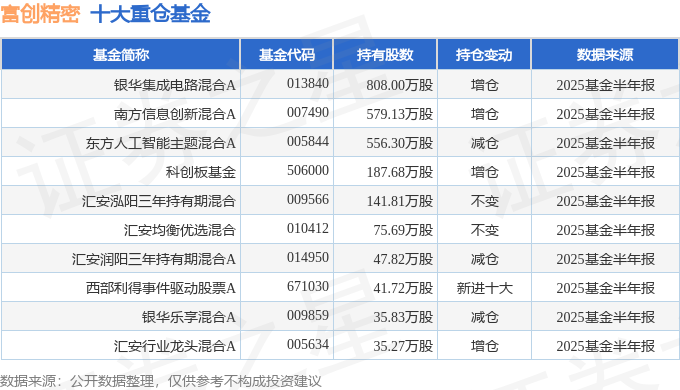Click fund code 009566
The image size is (680, 390).
(x=308, y=200)
